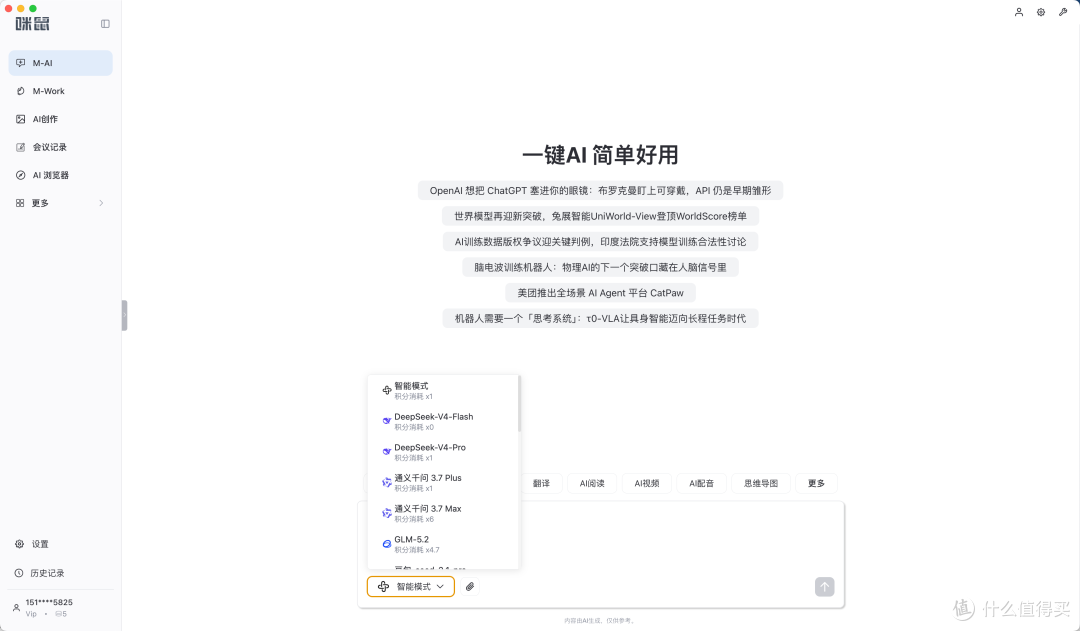Attach a file with paperclip icon
Viewport: 1080px width, 631px height.
pos(470,586)
